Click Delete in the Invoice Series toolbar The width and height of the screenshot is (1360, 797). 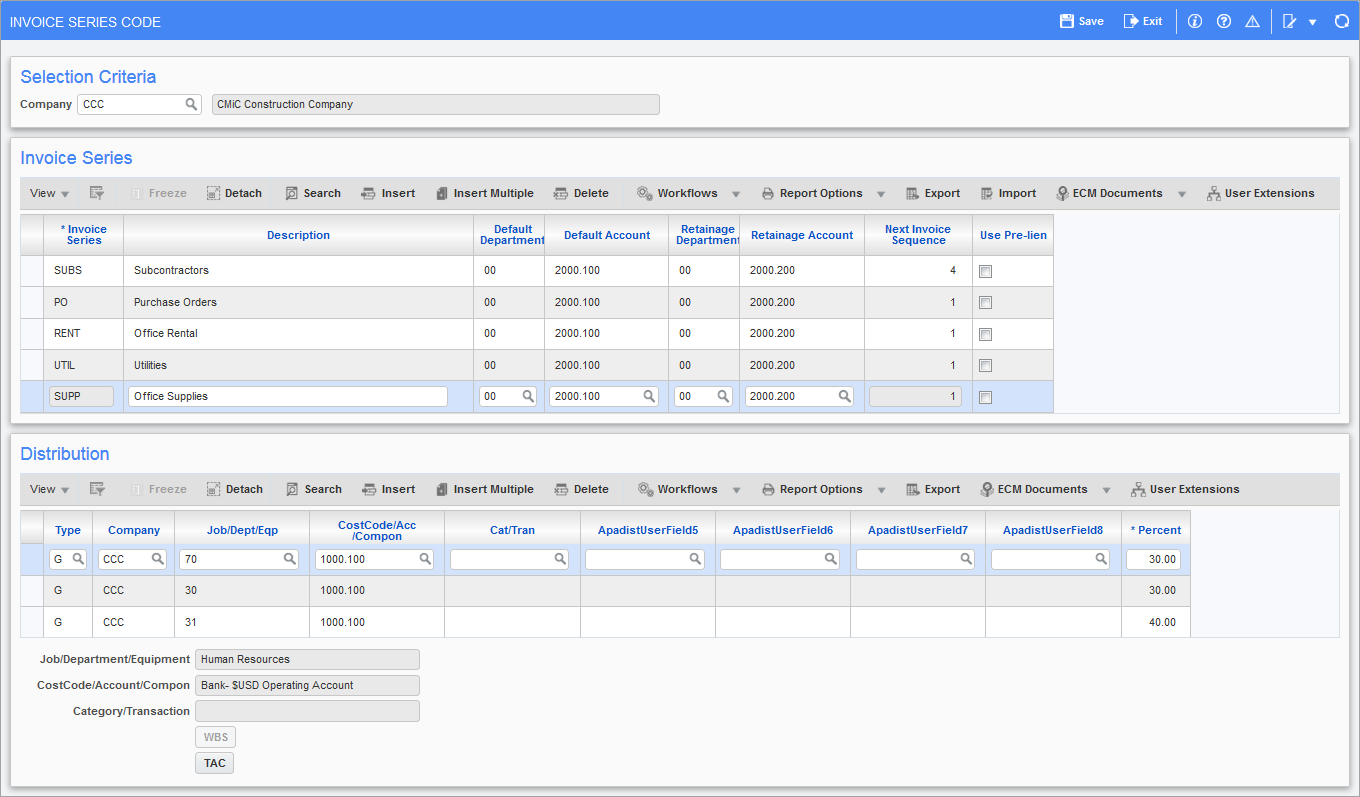(x=581, y=193)
